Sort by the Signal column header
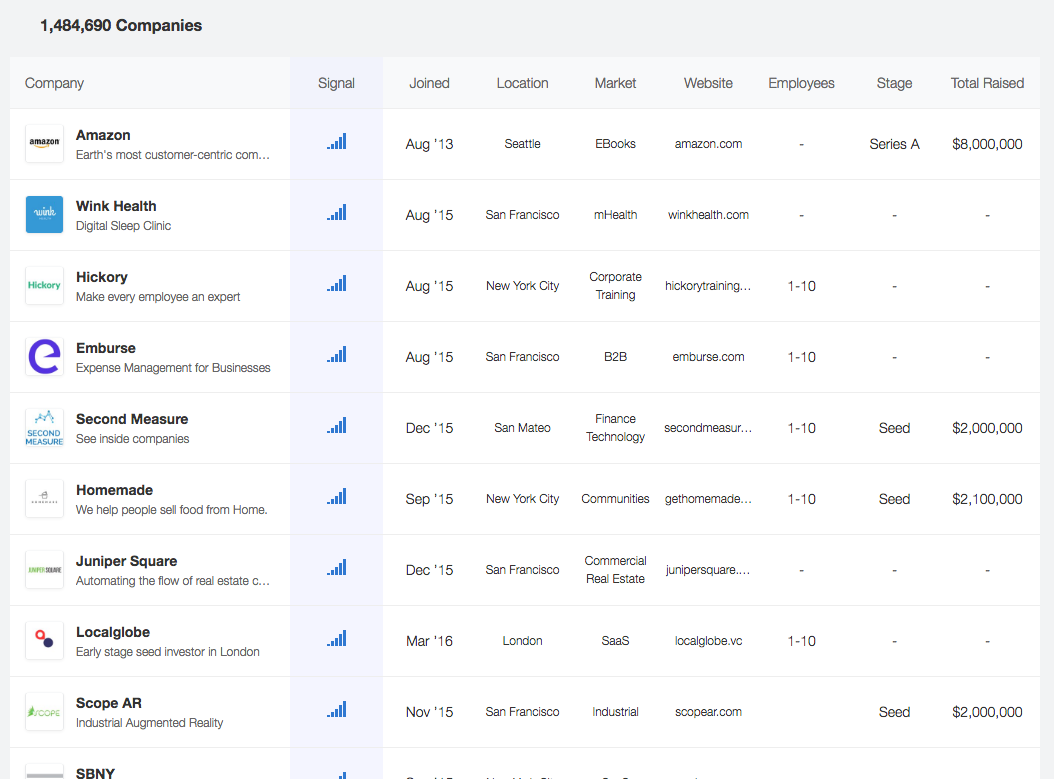The width and height of the screenshot is (1054, 779). pos(336,83)
